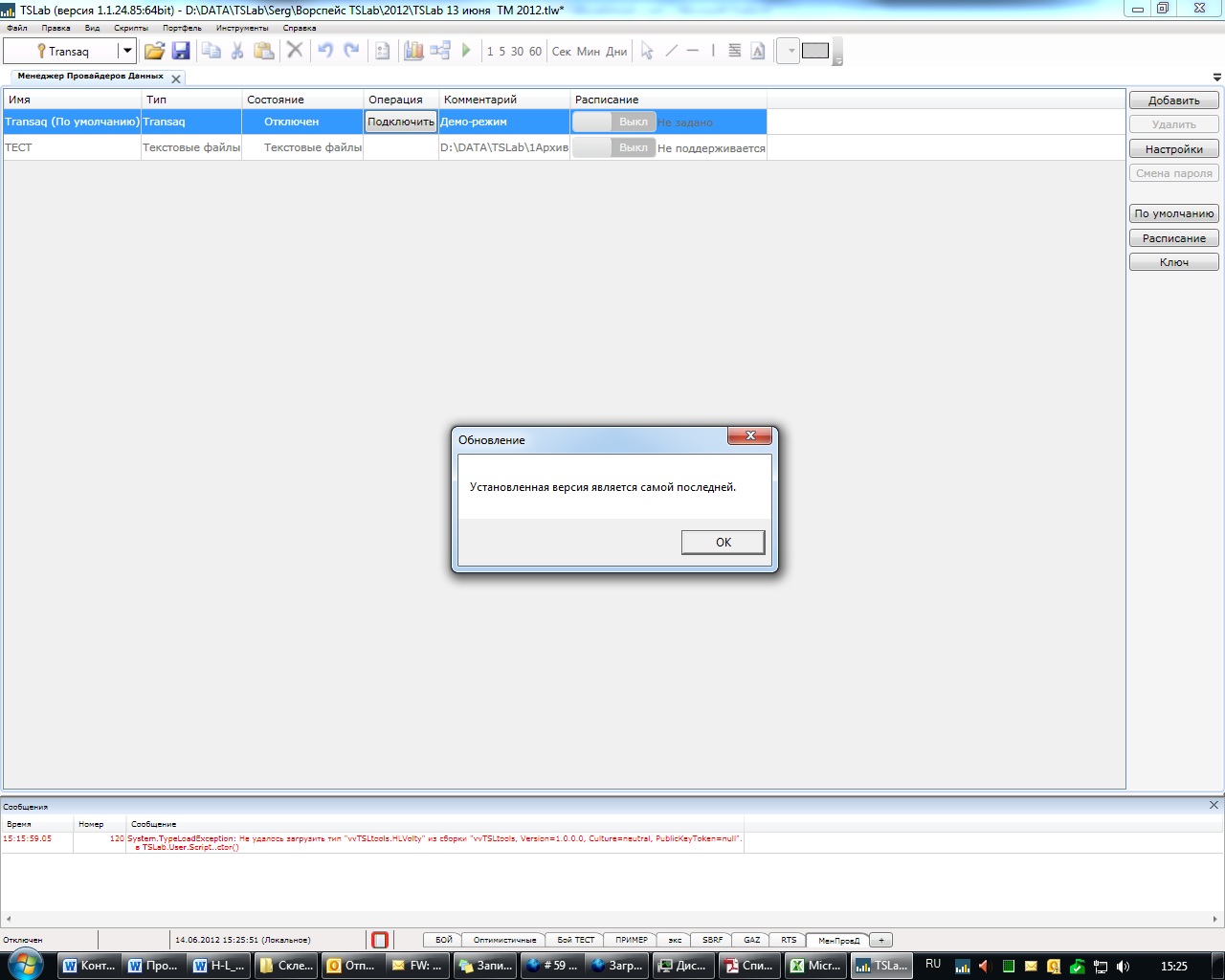Click the Расписание button on right panel
Screen dimensions: 1225x980
[x=1174, y=238]
